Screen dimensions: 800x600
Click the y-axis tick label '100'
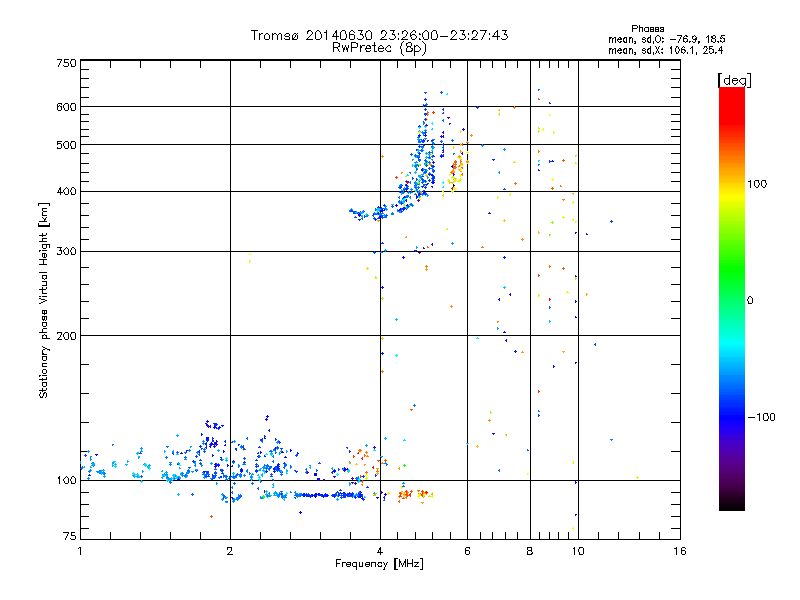click(66, 480)
